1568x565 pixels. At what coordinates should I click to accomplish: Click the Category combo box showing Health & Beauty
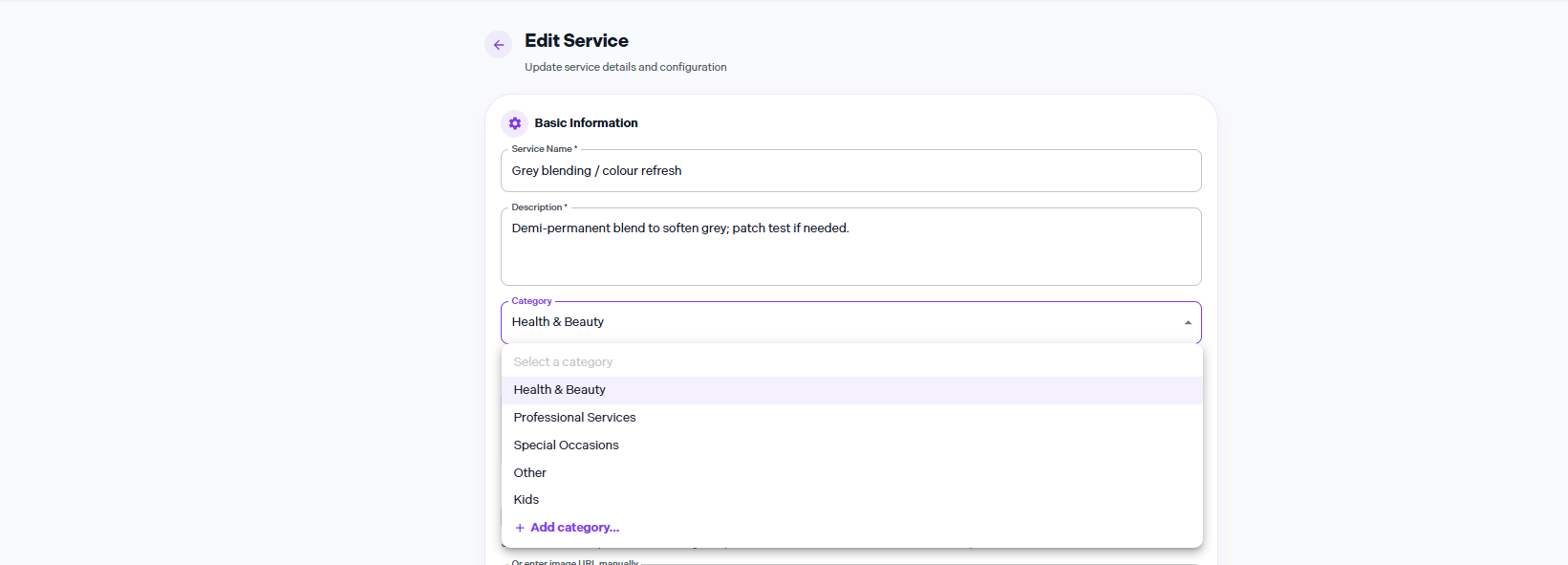click(850, 322)
